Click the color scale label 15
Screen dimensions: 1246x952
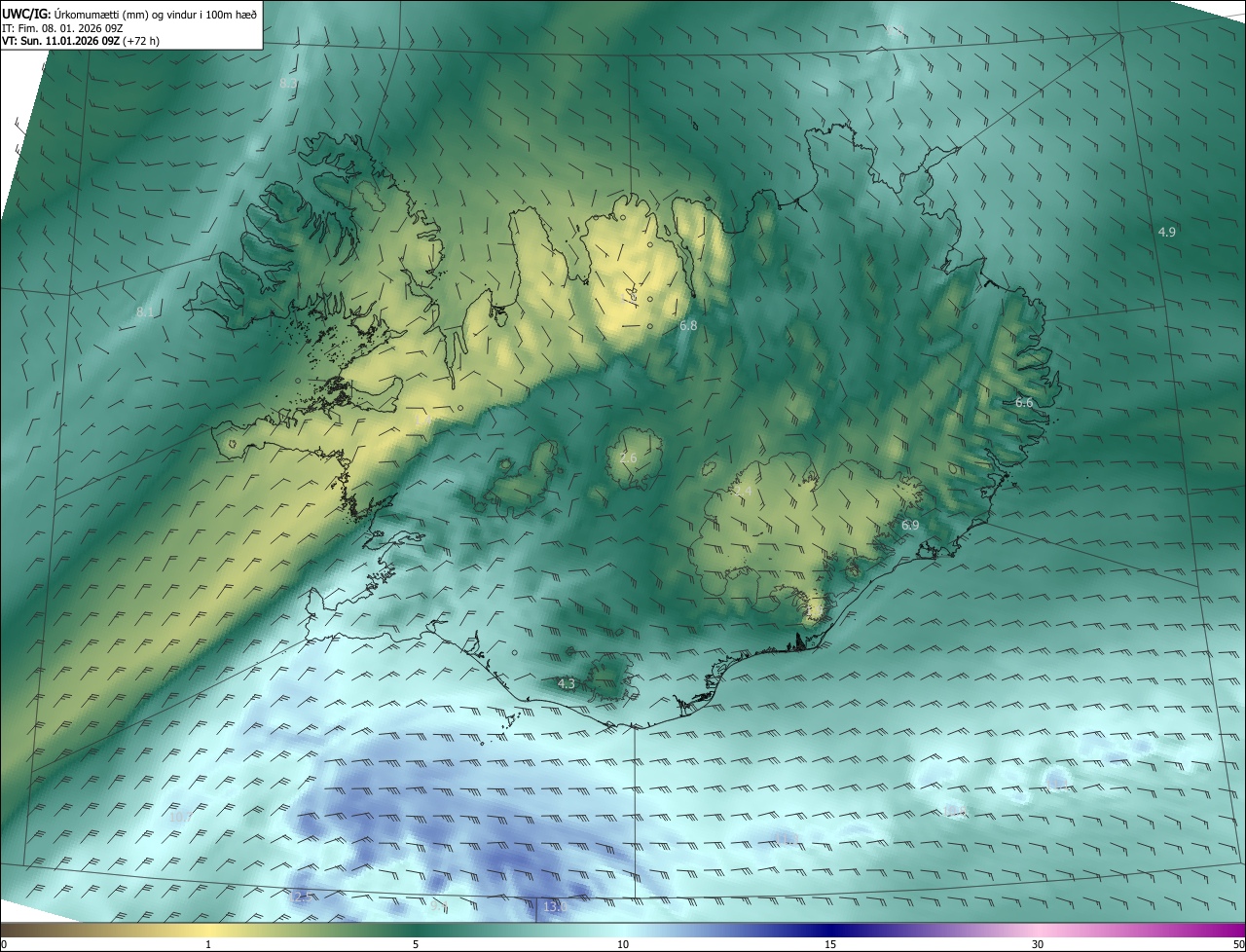[830, 944]
